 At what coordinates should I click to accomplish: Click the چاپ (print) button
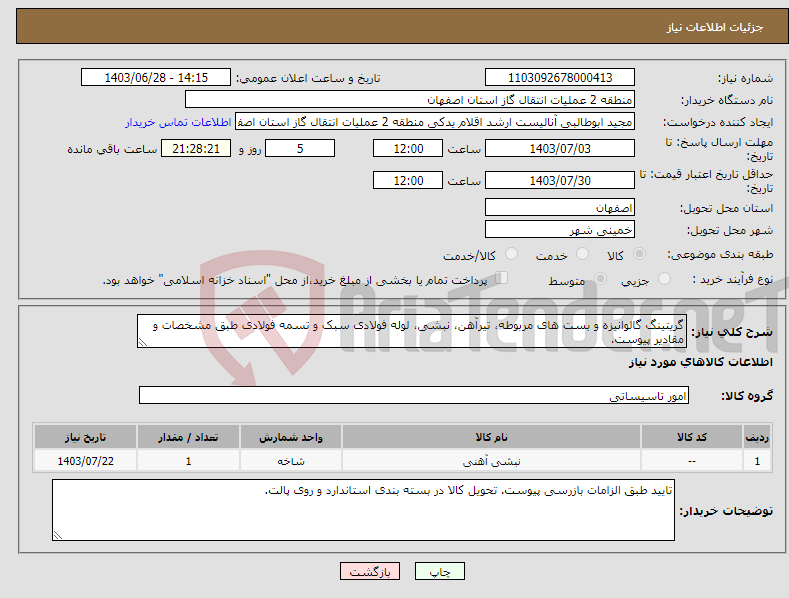click(439, 571)
